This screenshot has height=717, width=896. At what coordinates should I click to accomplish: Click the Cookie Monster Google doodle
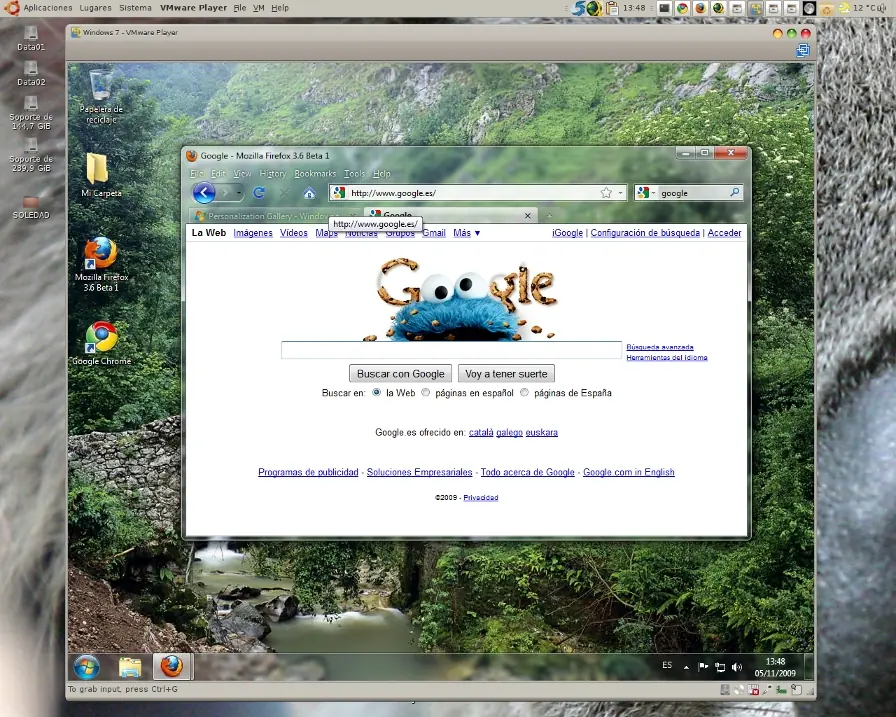463,299
